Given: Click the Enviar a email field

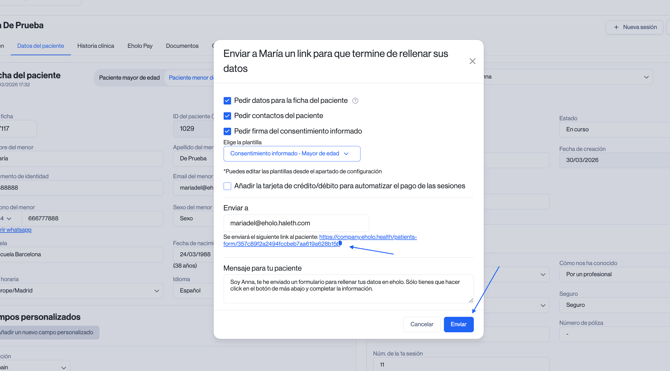Looking at the screenshot, I should (x=296, y=223).
